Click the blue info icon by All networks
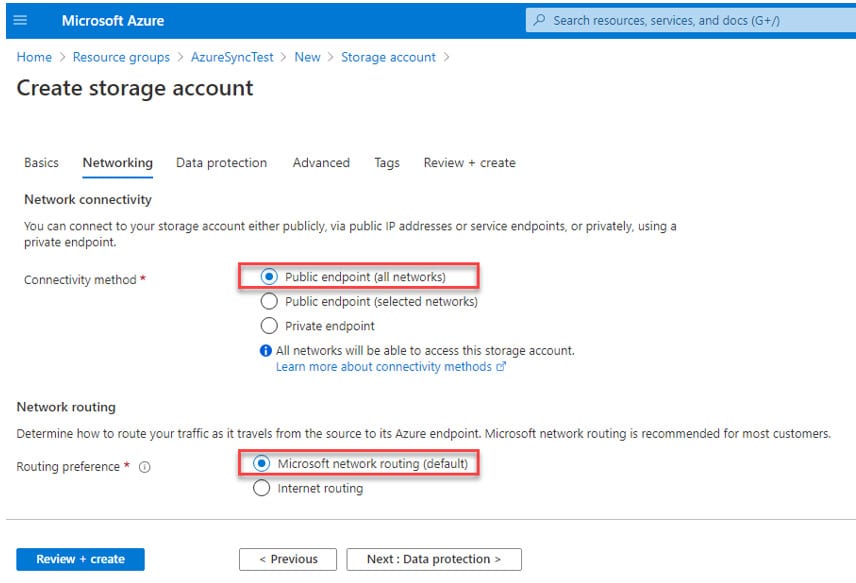 click(x=266, y=350)
